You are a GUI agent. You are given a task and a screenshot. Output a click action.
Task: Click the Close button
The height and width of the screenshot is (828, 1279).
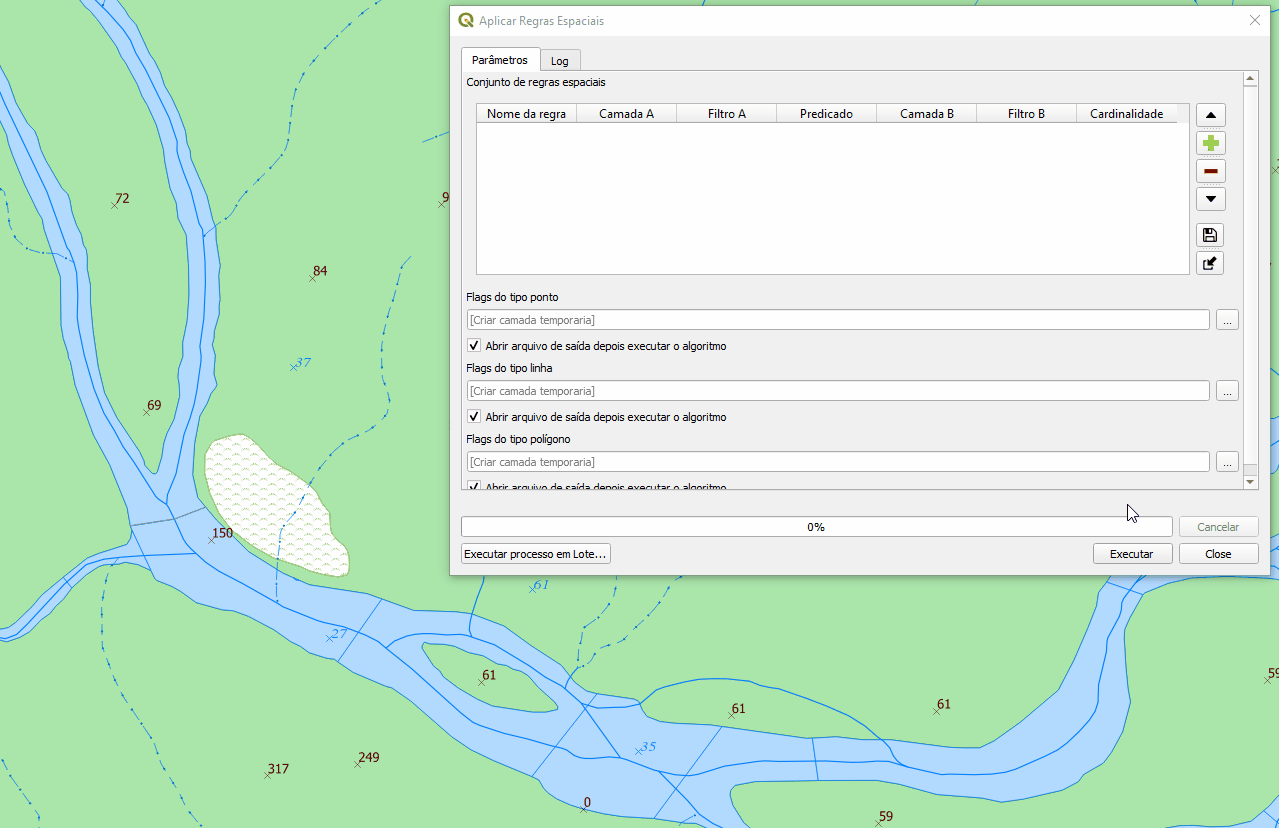[x=1218, y=554]
